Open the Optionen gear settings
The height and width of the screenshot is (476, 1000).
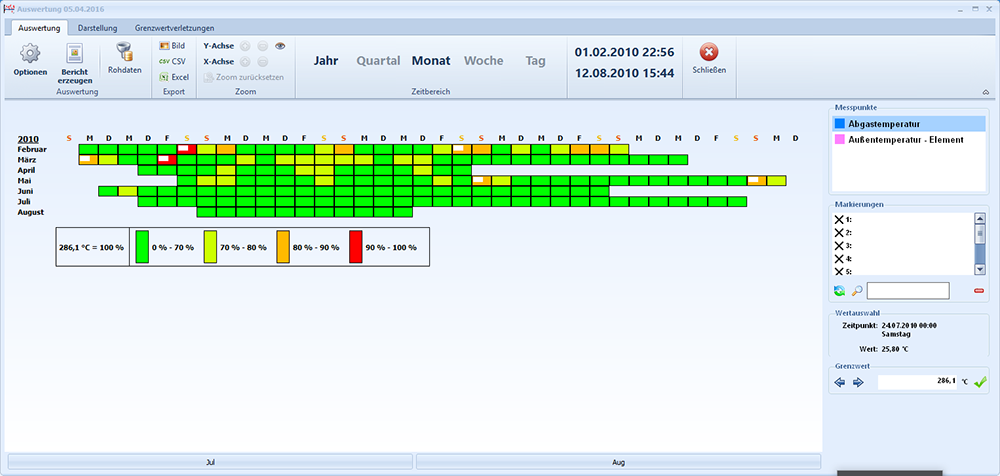(x=30, y=60)
